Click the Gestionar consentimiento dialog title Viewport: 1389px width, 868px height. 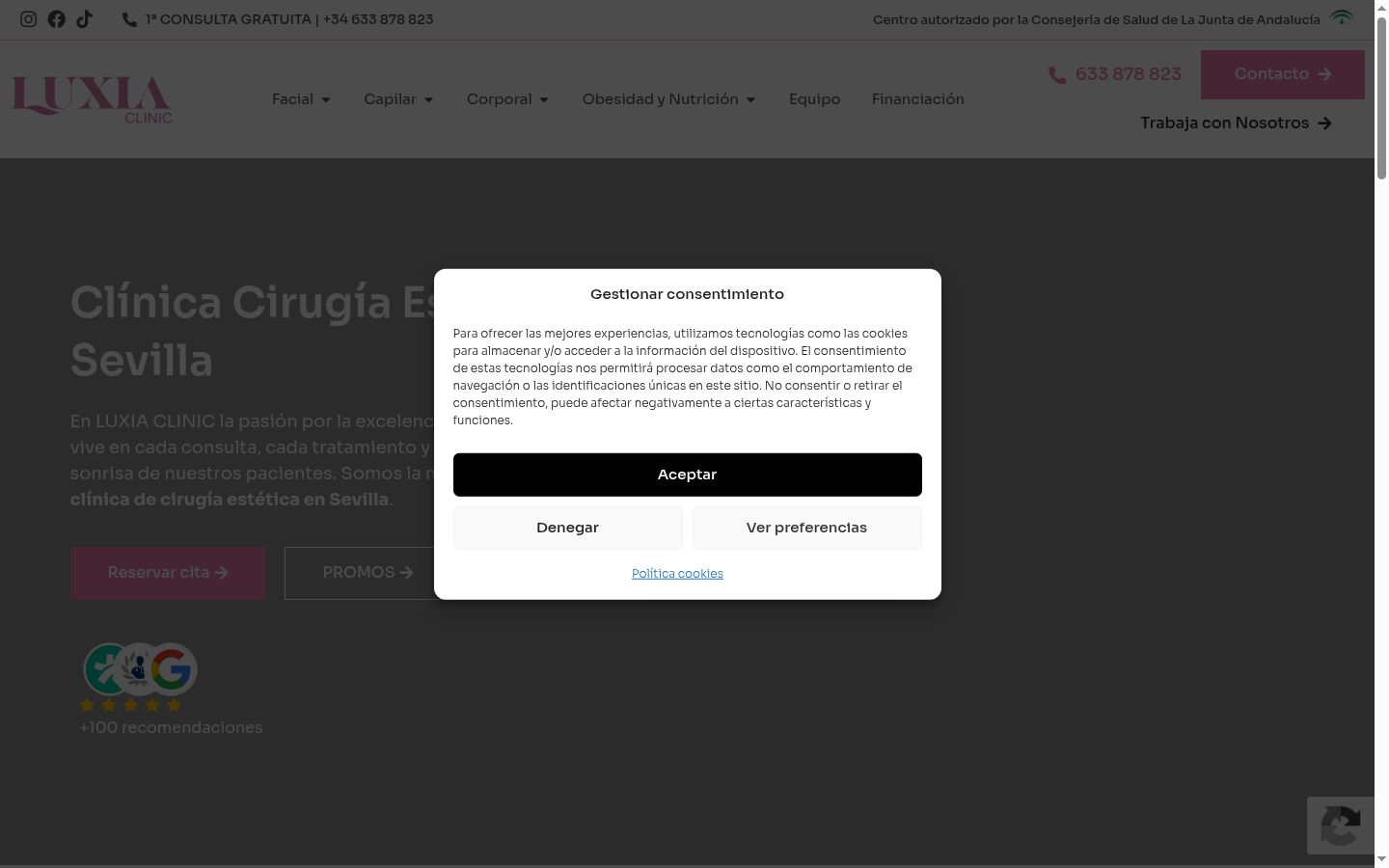688,294
